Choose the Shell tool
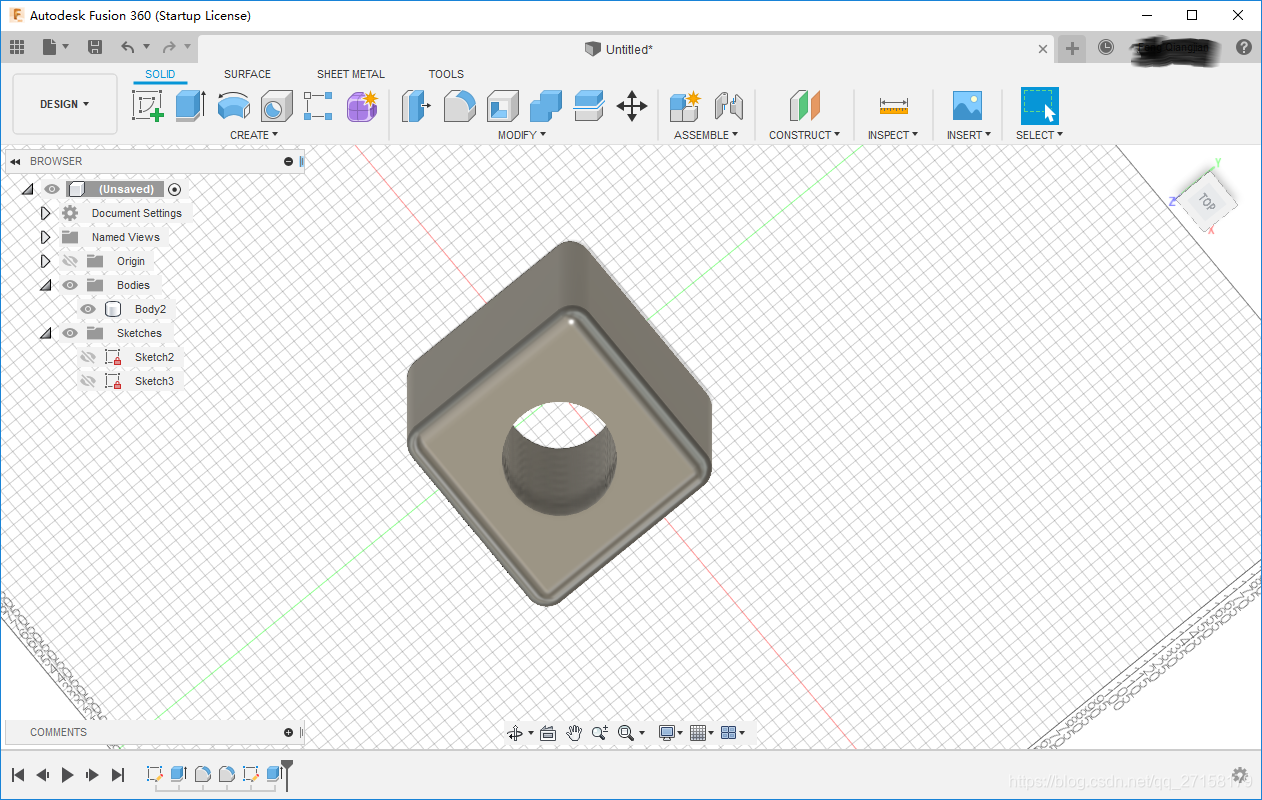1262x800 pixels. [502, 105]
